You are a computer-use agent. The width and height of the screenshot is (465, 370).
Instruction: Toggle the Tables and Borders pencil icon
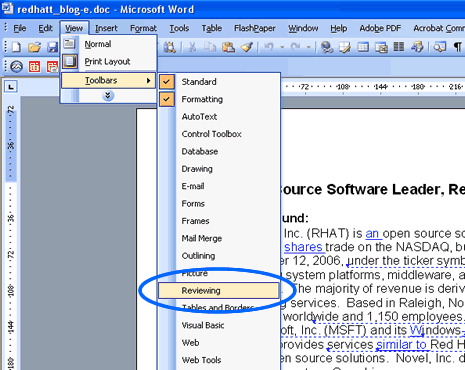tap(345, 47)
